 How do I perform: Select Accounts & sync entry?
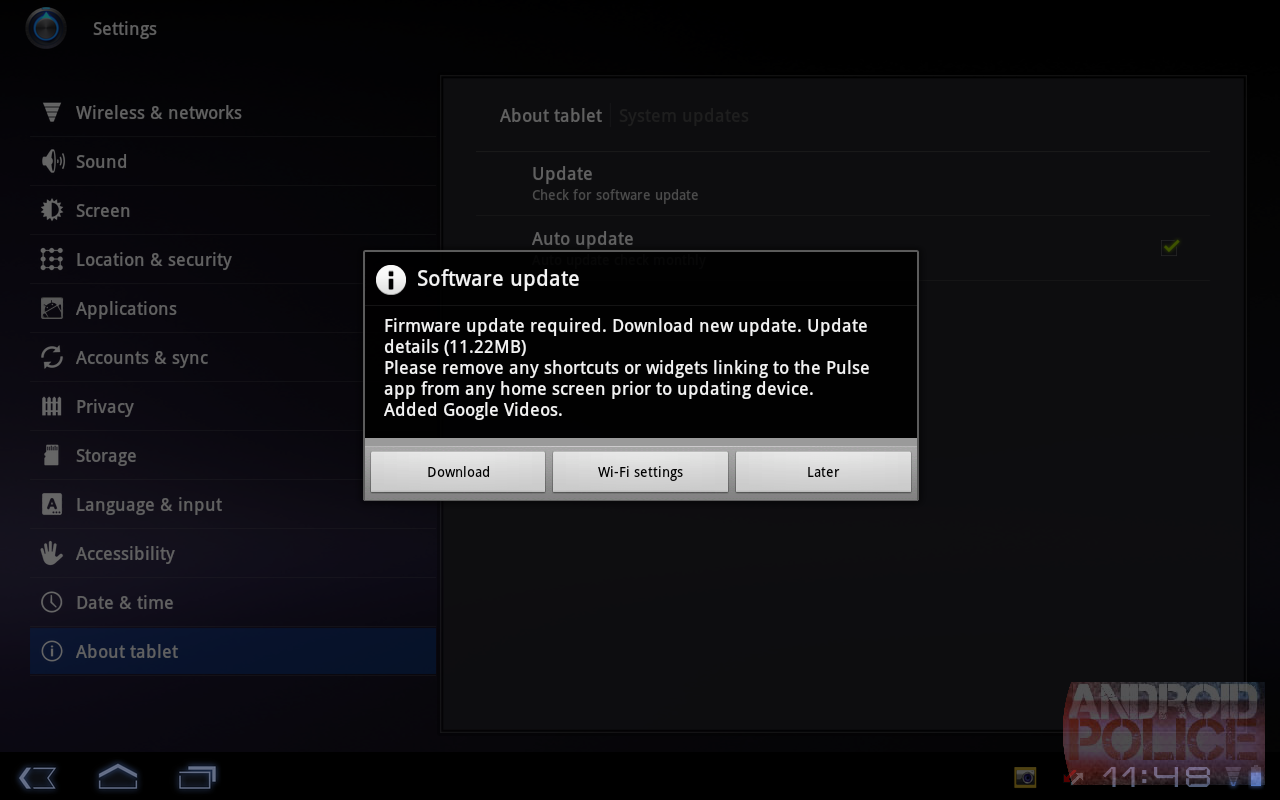click(233, 357)
